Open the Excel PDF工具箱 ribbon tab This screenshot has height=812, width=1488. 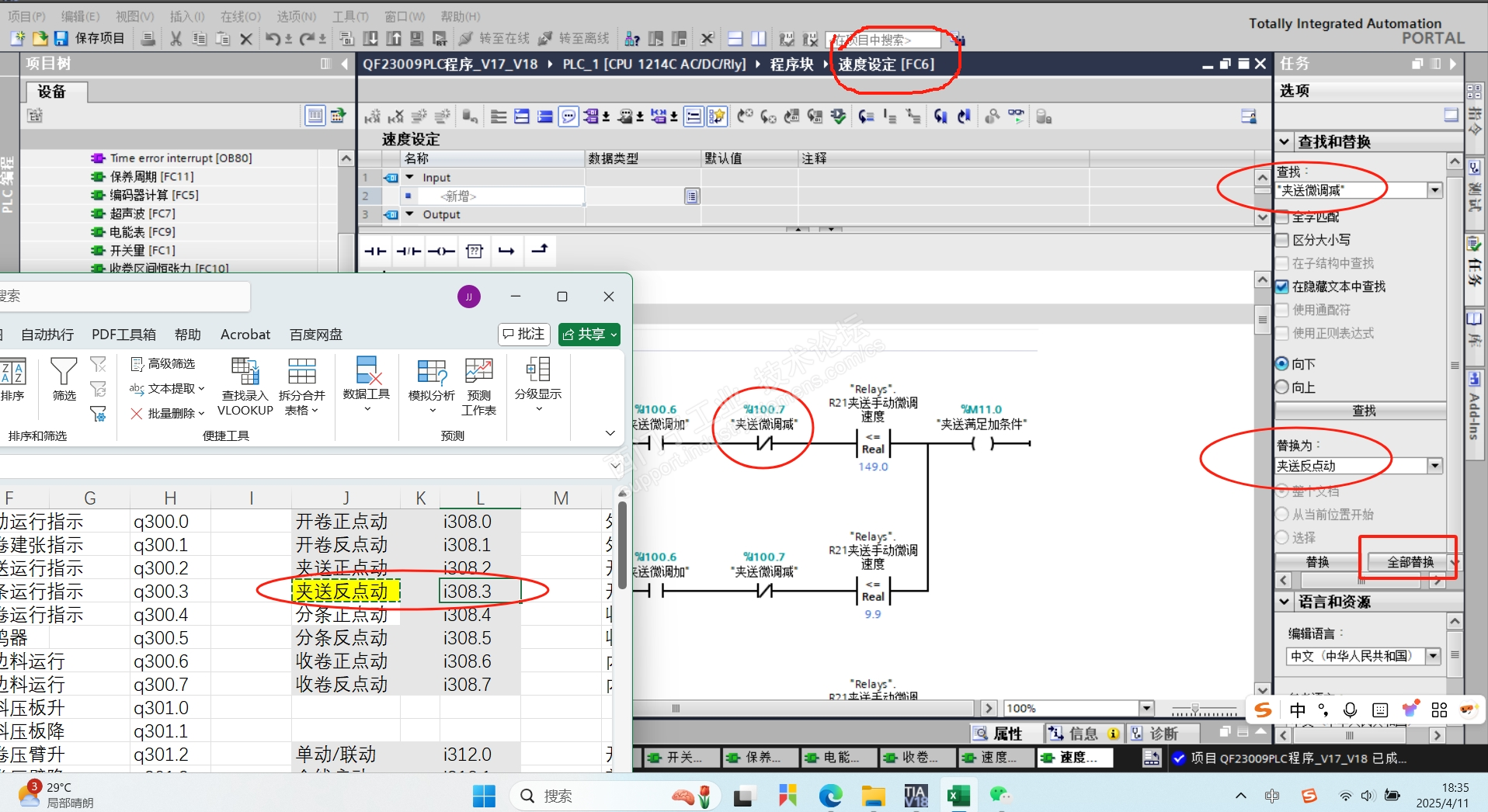coord(123,335)
